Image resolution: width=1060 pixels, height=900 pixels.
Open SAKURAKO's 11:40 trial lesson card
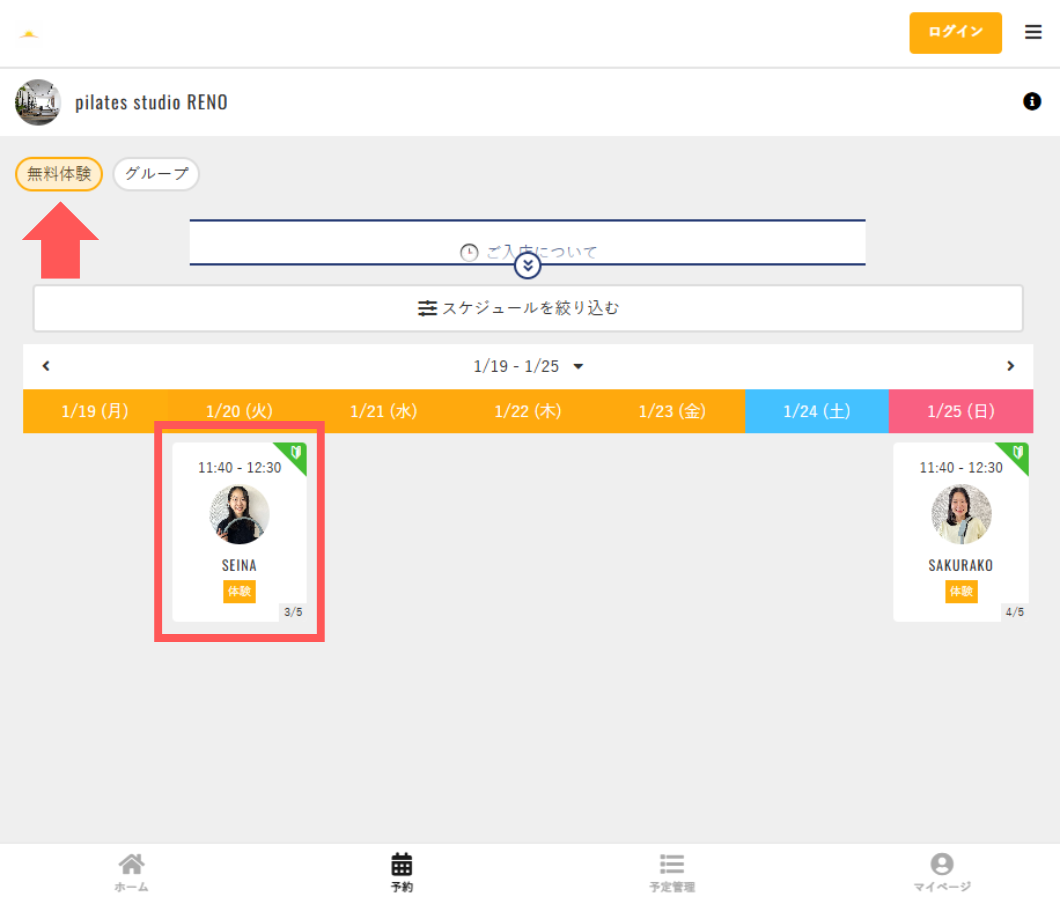pos(960,532)
